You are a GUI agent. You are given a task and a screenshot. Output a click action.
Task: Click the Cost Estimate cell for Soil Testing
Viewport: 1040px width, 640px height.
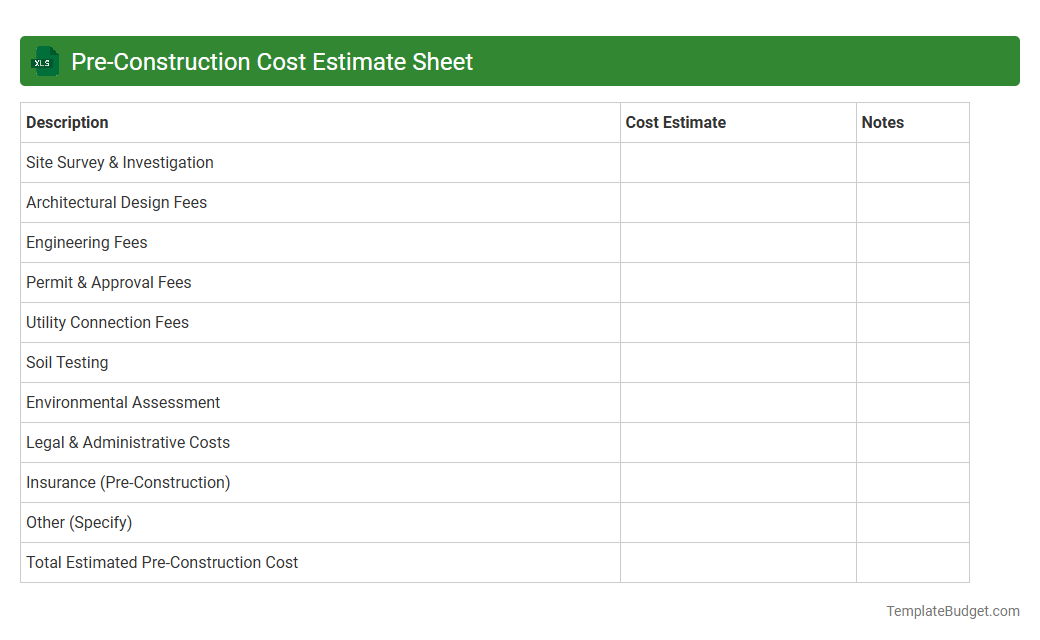pyautogui.click(x=737, y=362)
